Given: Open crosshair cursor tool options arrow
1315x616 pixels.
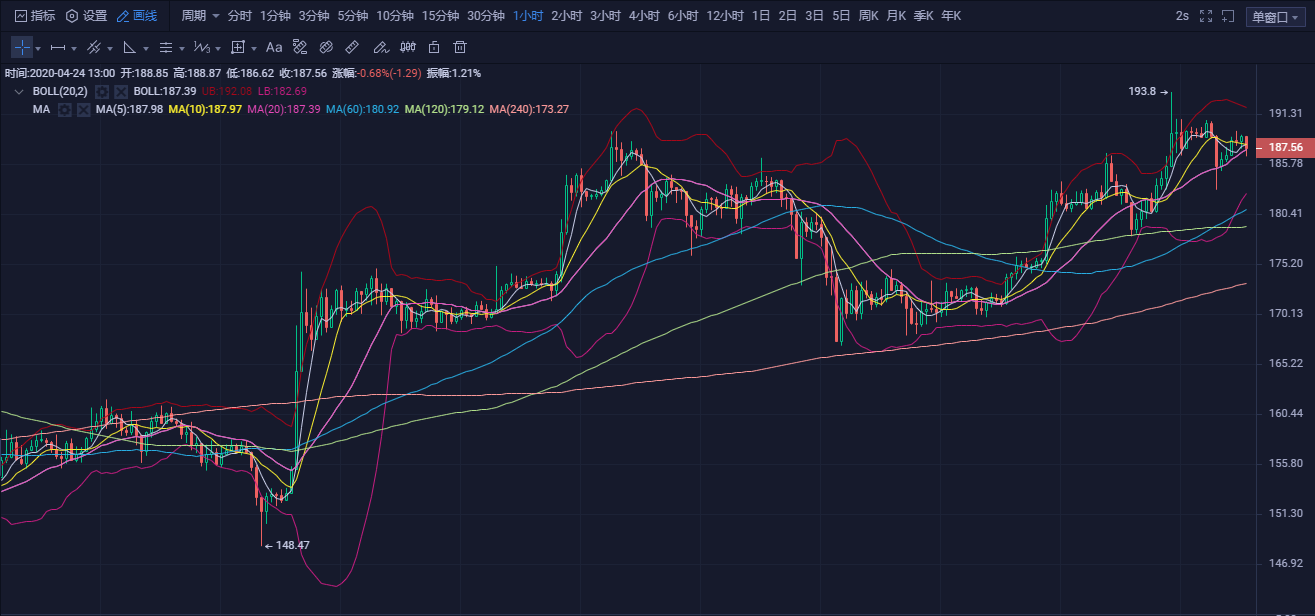Looking at the screenshot, I should [x=38, y=48].
